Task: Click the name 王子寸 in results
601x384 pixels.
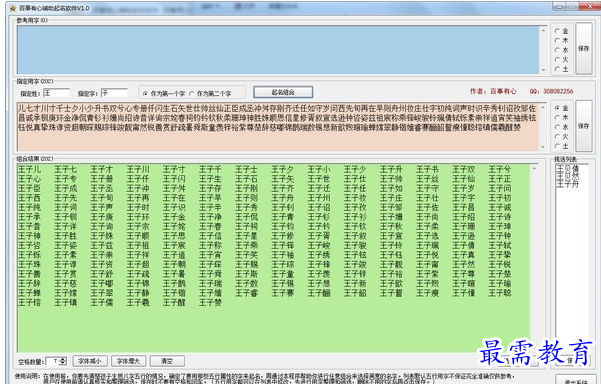Action: 174,169
